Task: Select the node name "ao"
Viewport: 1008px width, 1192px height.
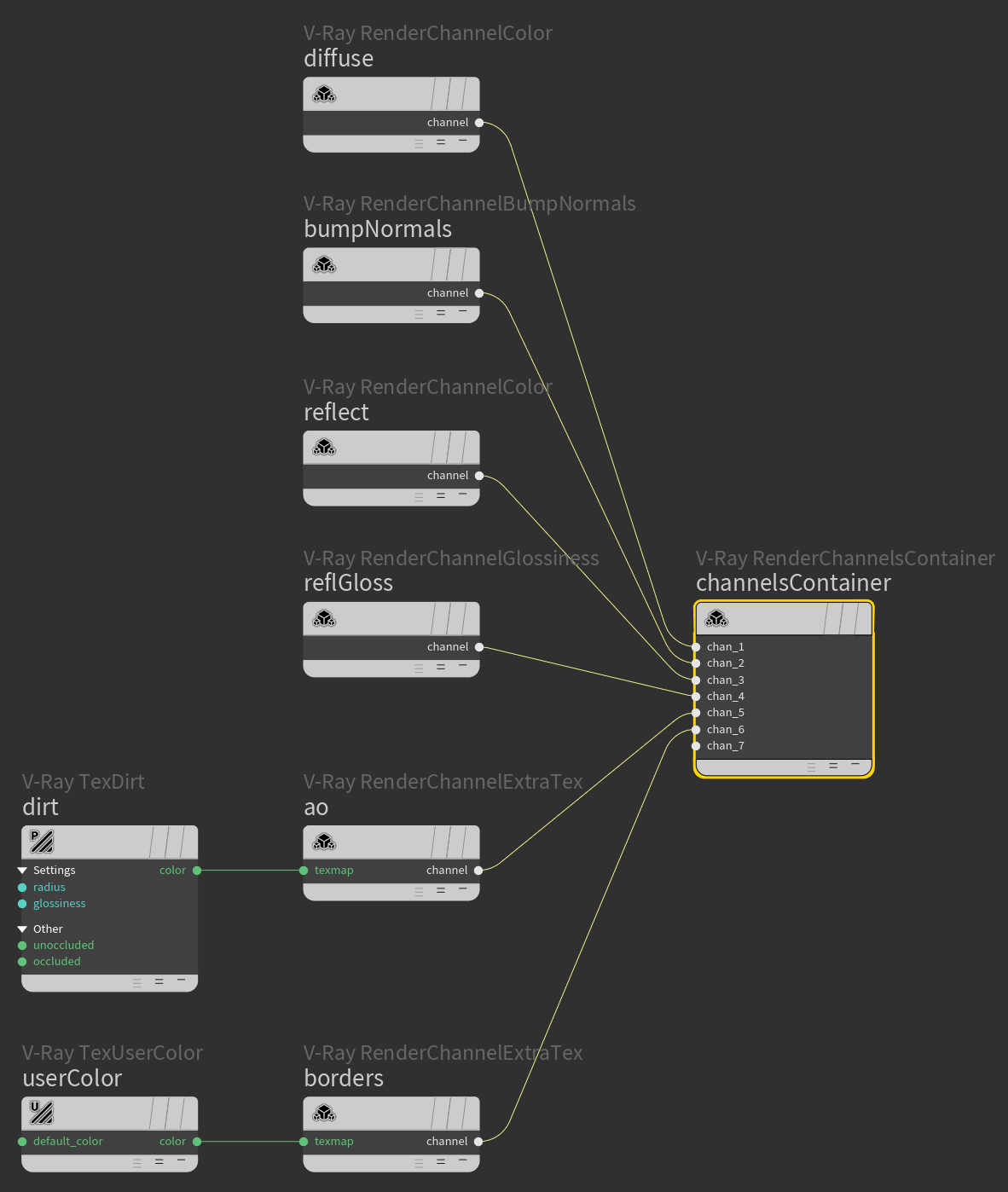Action: click(x=316, y=807)
